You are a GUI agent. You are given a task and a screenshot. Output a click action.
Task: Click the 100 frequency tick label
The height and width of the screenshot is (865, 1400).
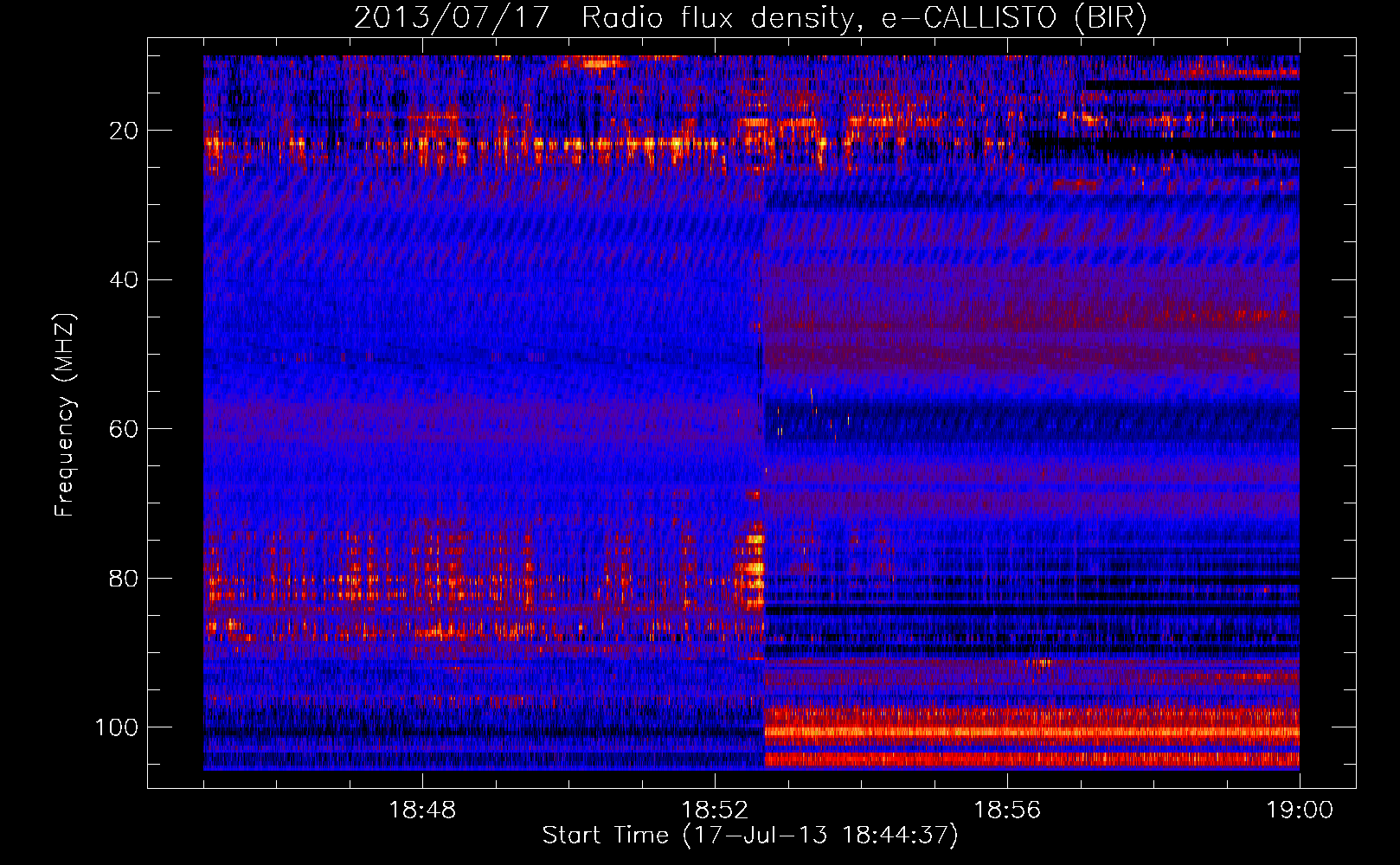coord(117,727)
